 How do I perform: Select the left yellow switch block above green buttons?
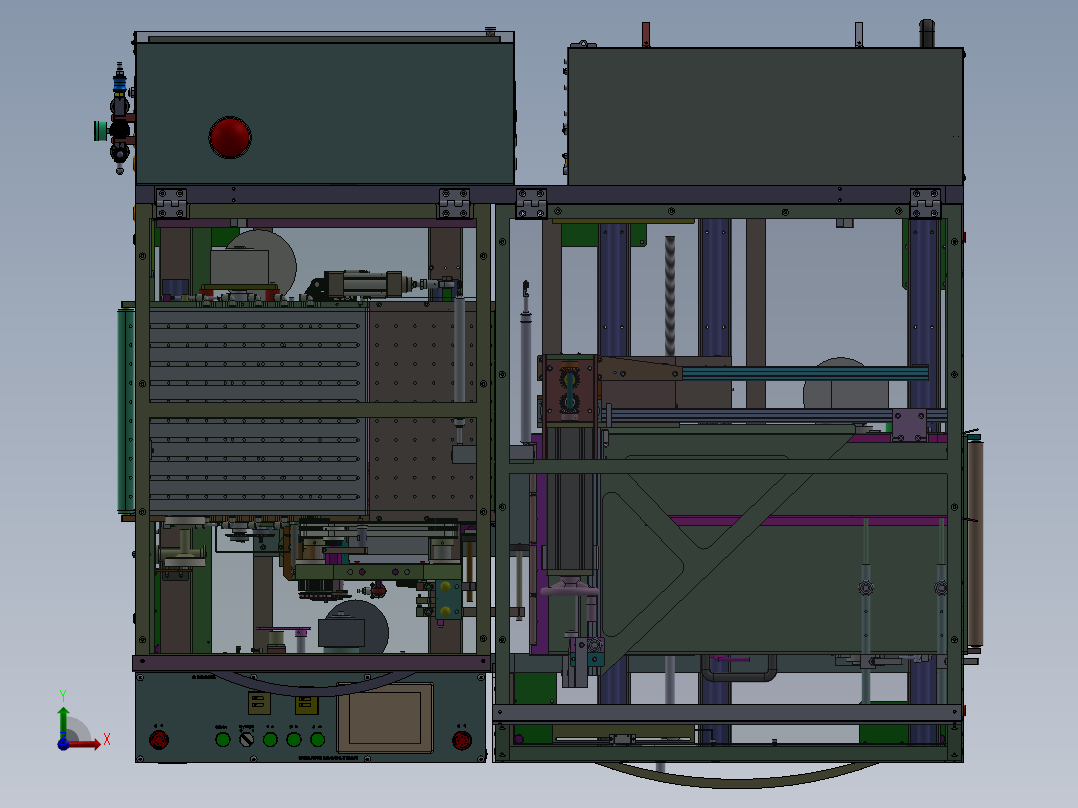coord(258,703)
